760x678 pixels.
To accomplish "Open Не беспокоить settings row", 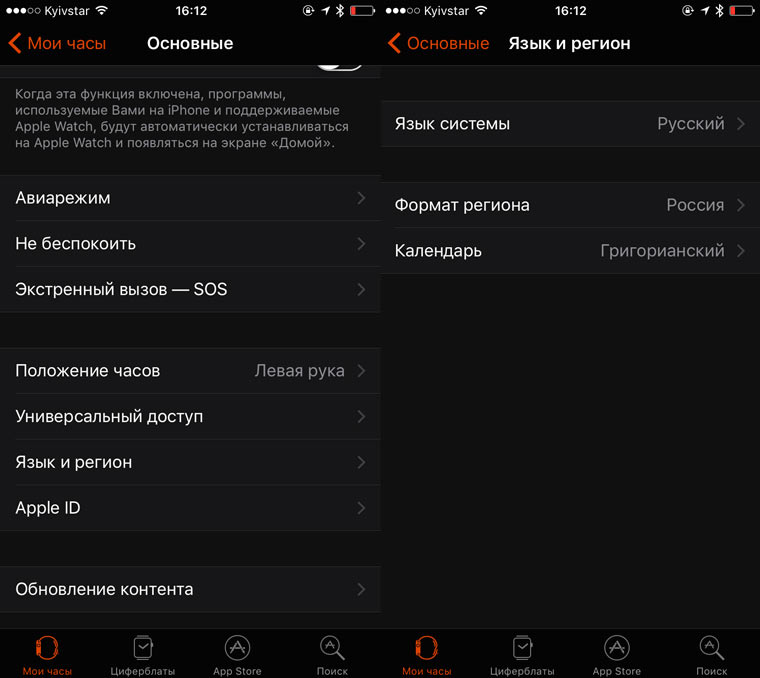I will (x=190, y=244).
